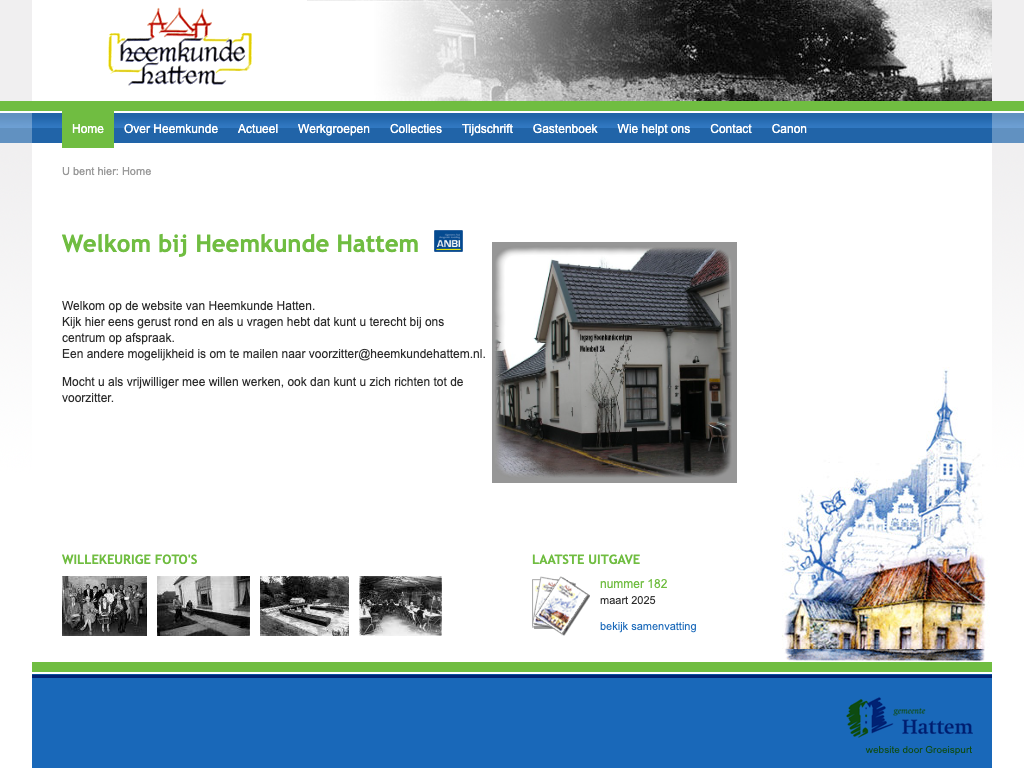This screenshot has width=1024, height=768.
Task: Click the WILLEKEURIGE FOTO'S heading
Action: (x=129, y=560)
